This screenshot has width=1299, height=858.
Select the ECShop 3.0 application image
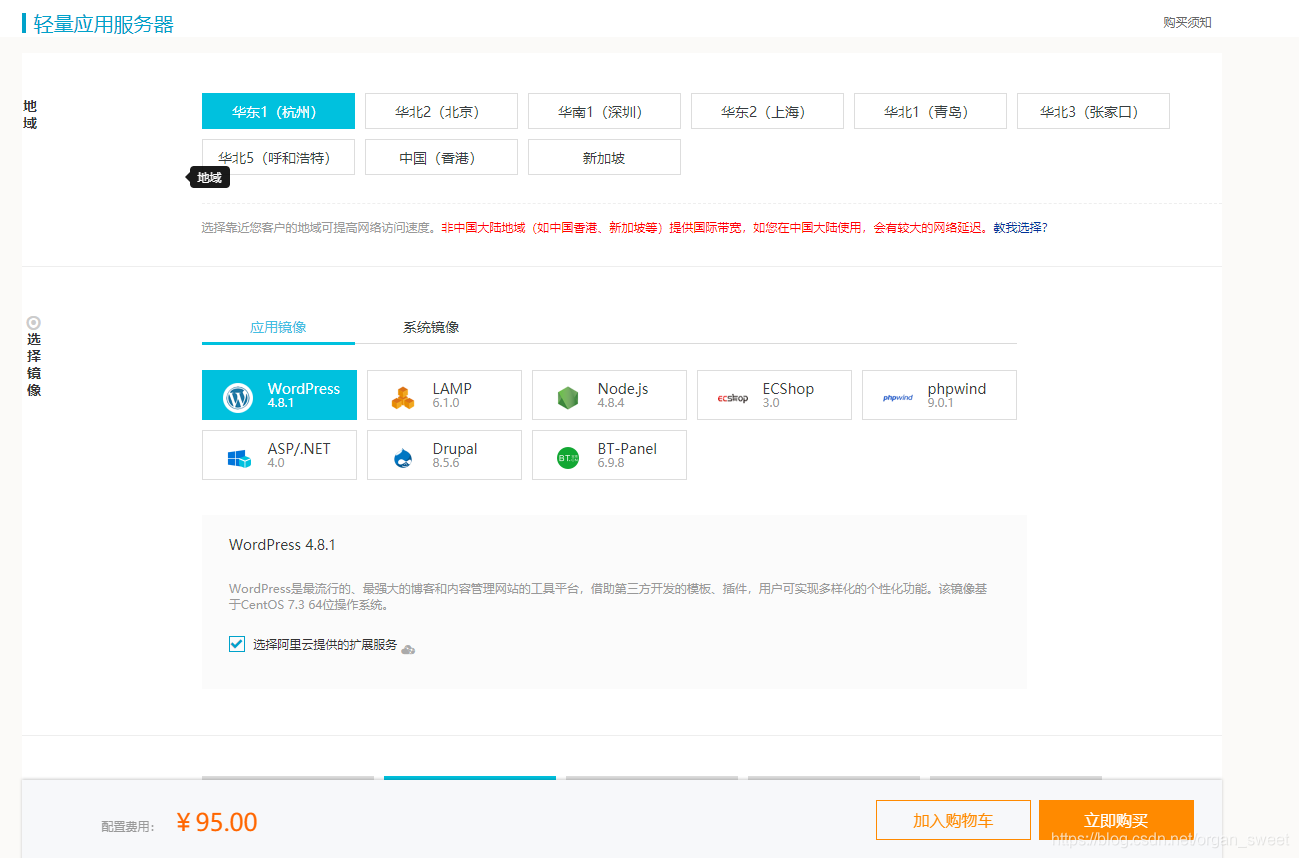773,394
